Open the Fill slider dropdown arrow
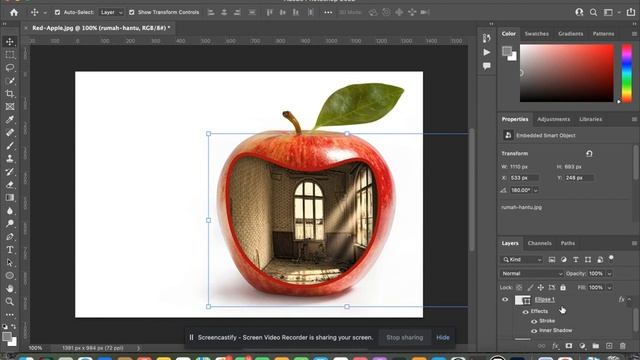This screenshot has width=640, height=360. 609,288
